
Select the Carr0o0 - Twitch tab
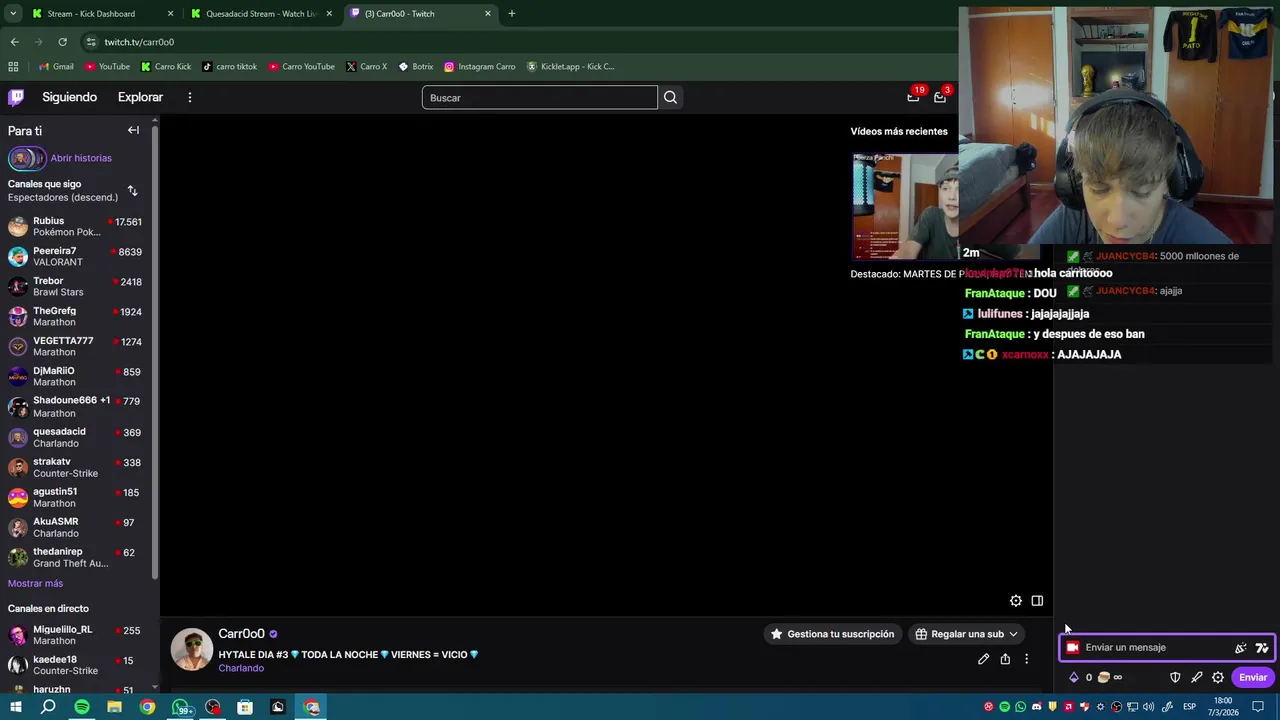click(x=420, y=13)
